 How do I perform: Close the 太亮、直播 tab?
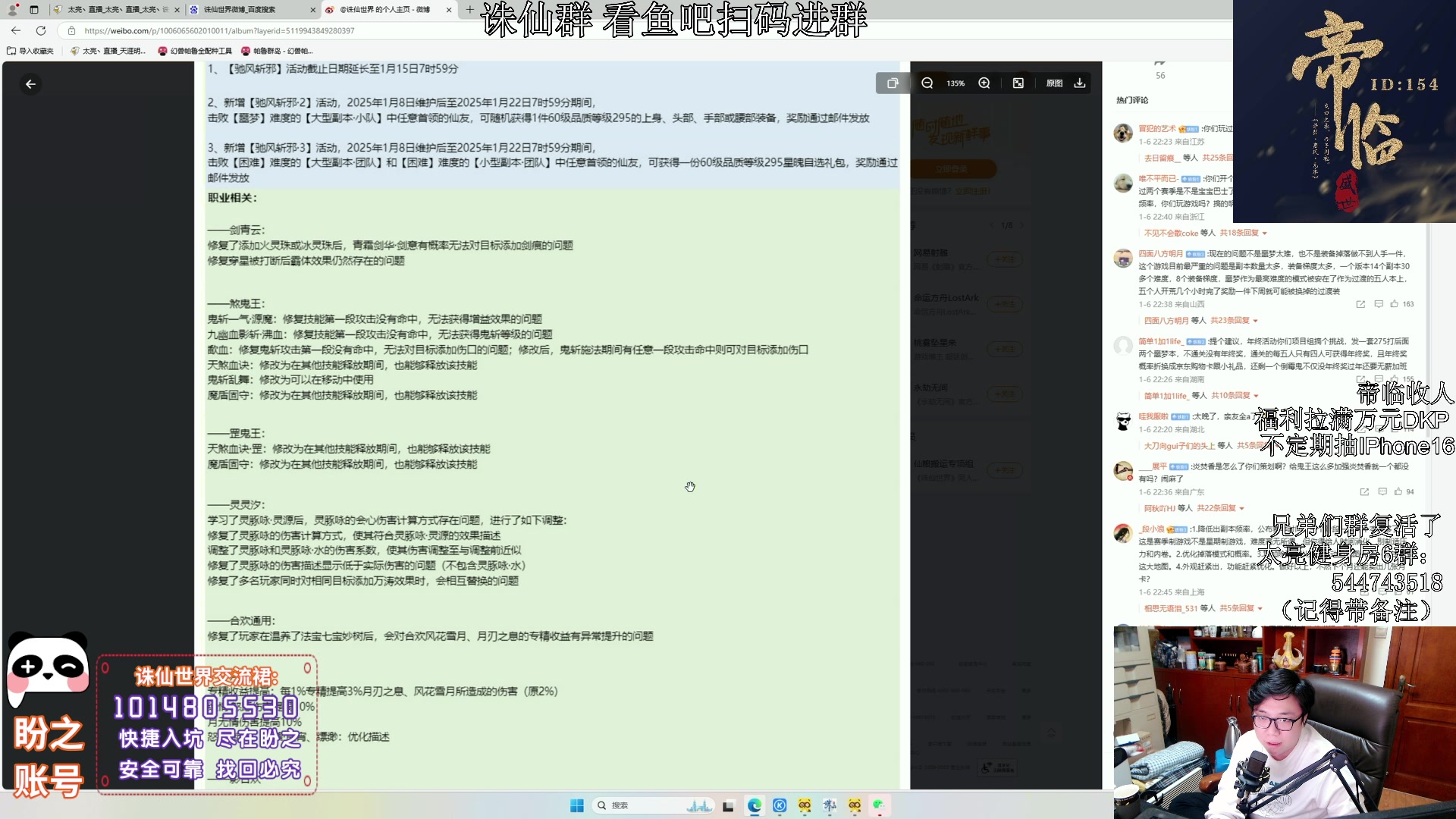[x=177, y=10]
